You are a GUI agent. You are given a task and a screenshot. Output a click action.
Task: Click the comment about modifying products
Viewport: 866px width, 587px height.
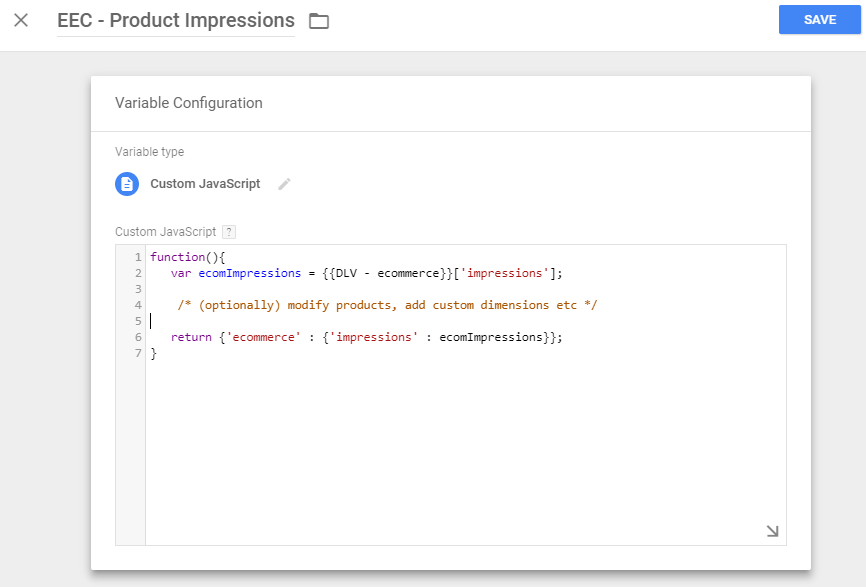click(x=387, y=305)
